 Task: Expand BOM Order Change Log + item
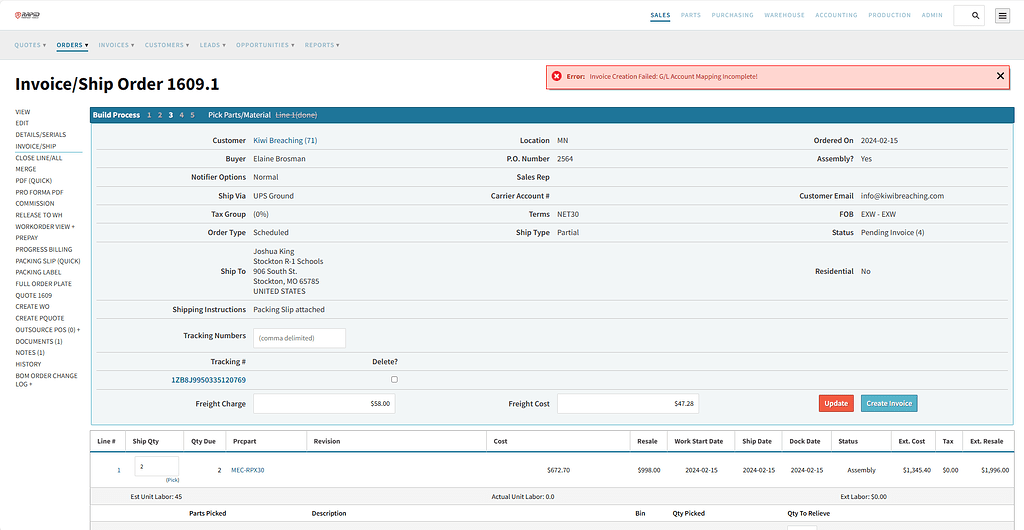coord(46,380)
